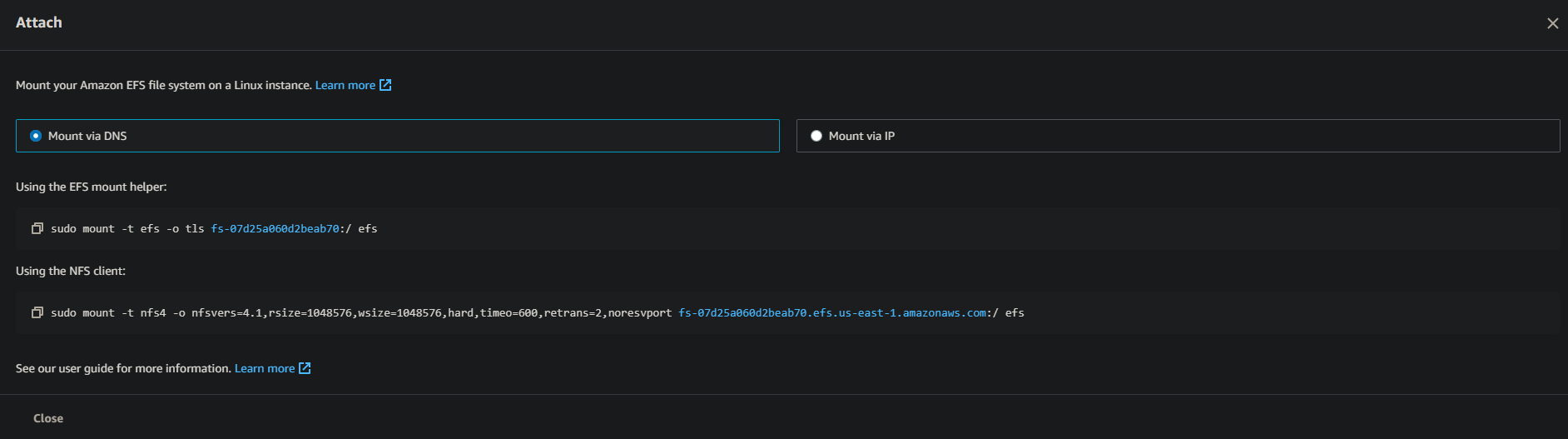Screen dimensions: 1568x439
Task: Click the See our user guide text
Action: pos(123,368)
